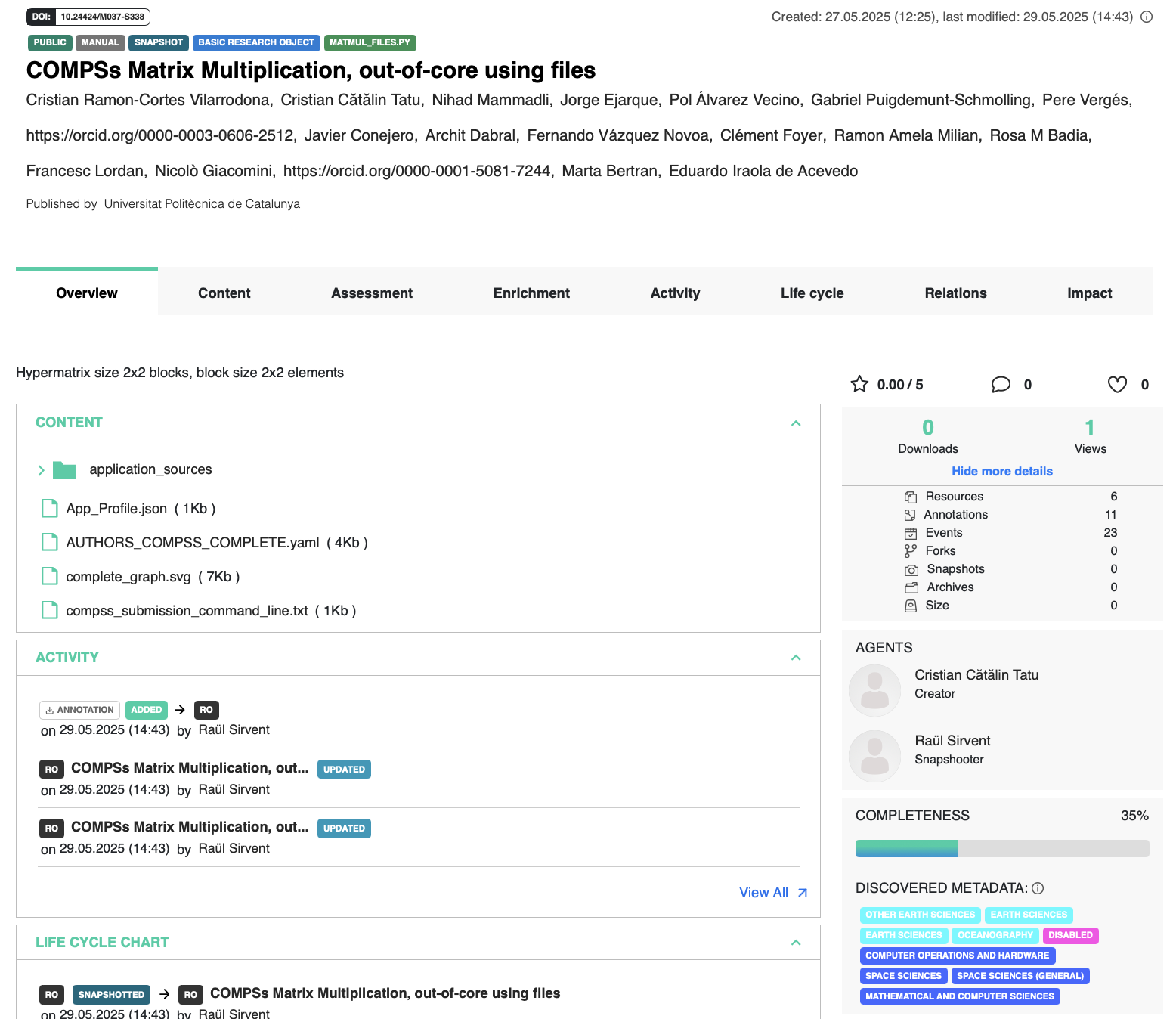Collapse the ACTIVITY panel
The image size is (1176, 1019).
click(796, 658)
